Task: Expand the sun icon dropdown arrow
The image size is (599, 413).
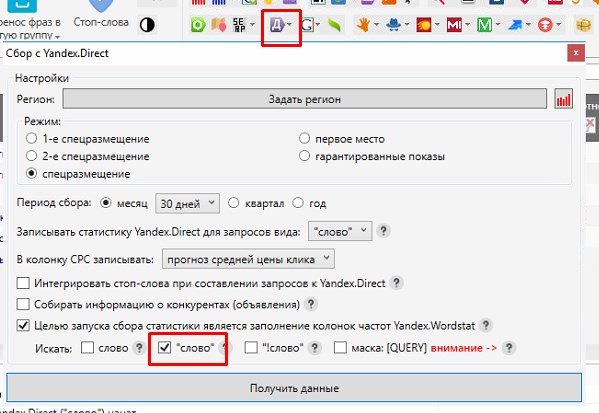Action: pyautogui.click(x=437, y=24)
